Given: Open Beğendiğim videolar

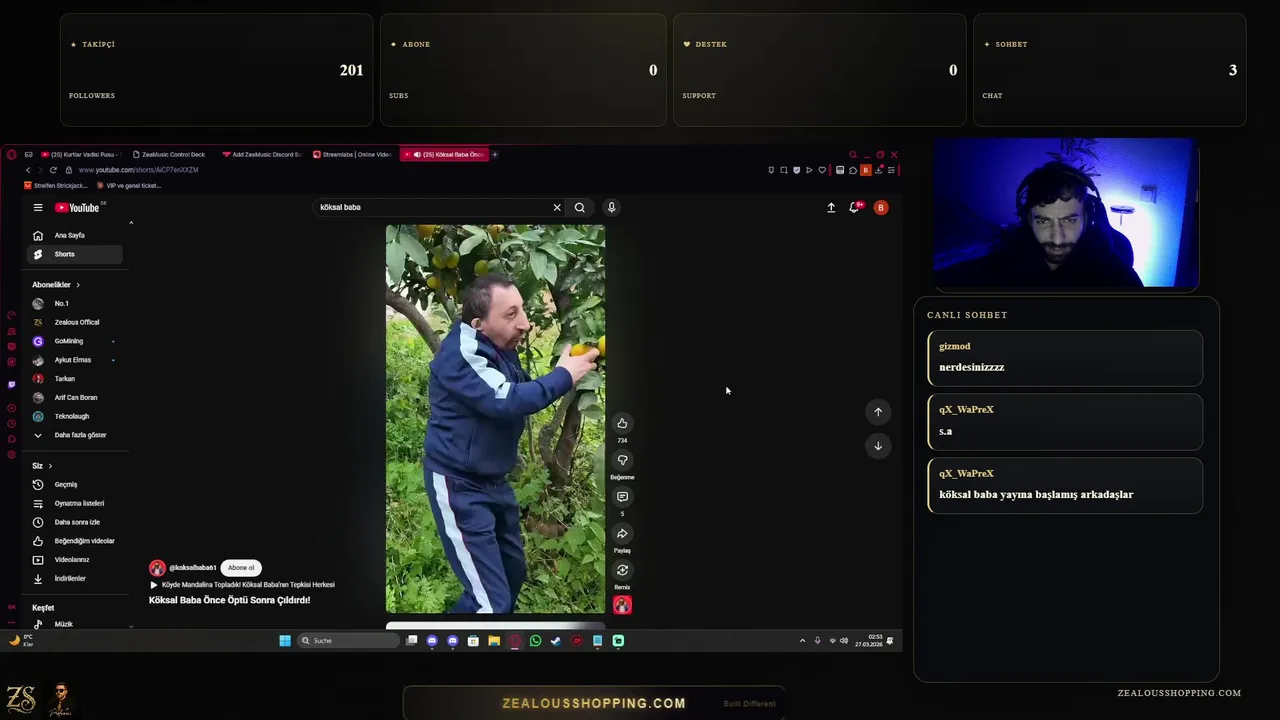Looking at the screenshot, I should 75,541.
